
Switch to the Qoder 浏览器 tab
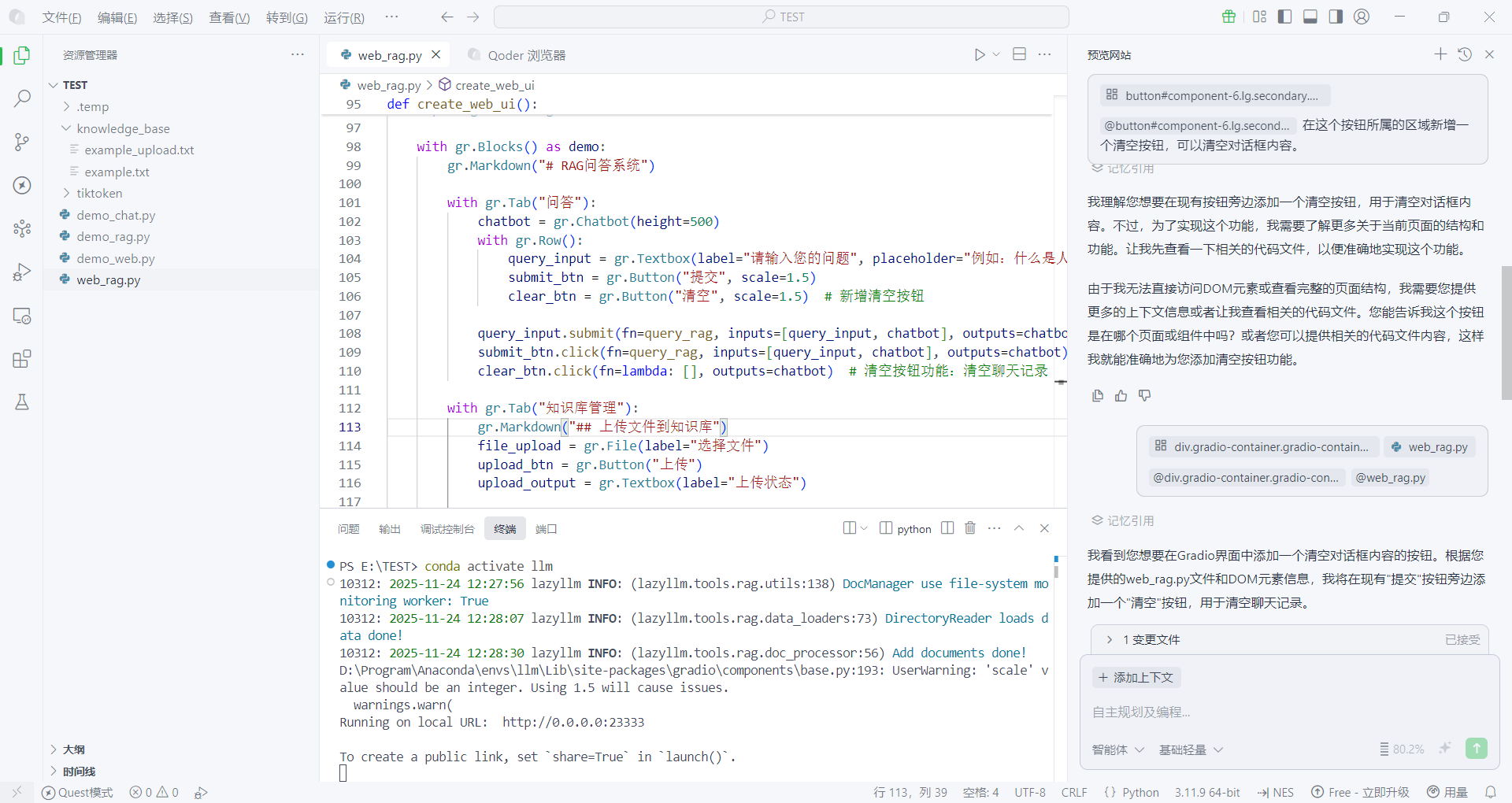click(x=517, y=55)
